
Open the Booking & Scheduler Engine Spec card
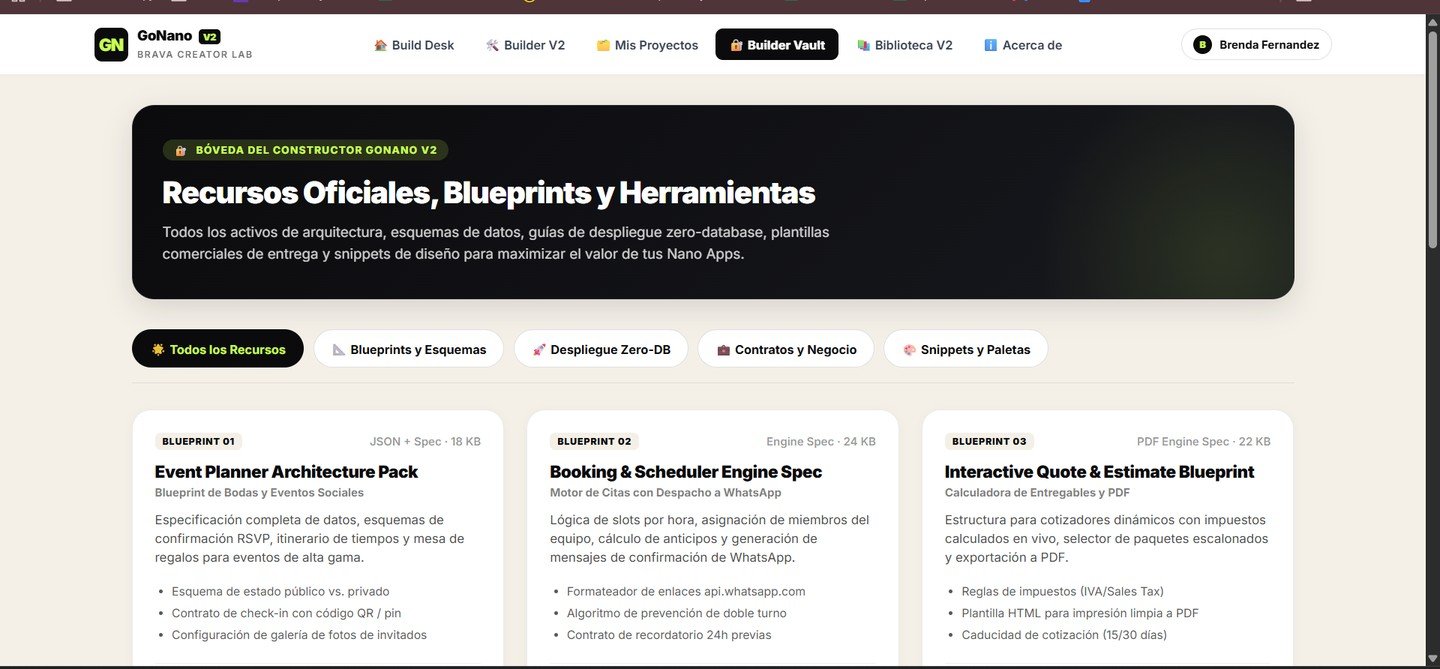tap(713, 539)
